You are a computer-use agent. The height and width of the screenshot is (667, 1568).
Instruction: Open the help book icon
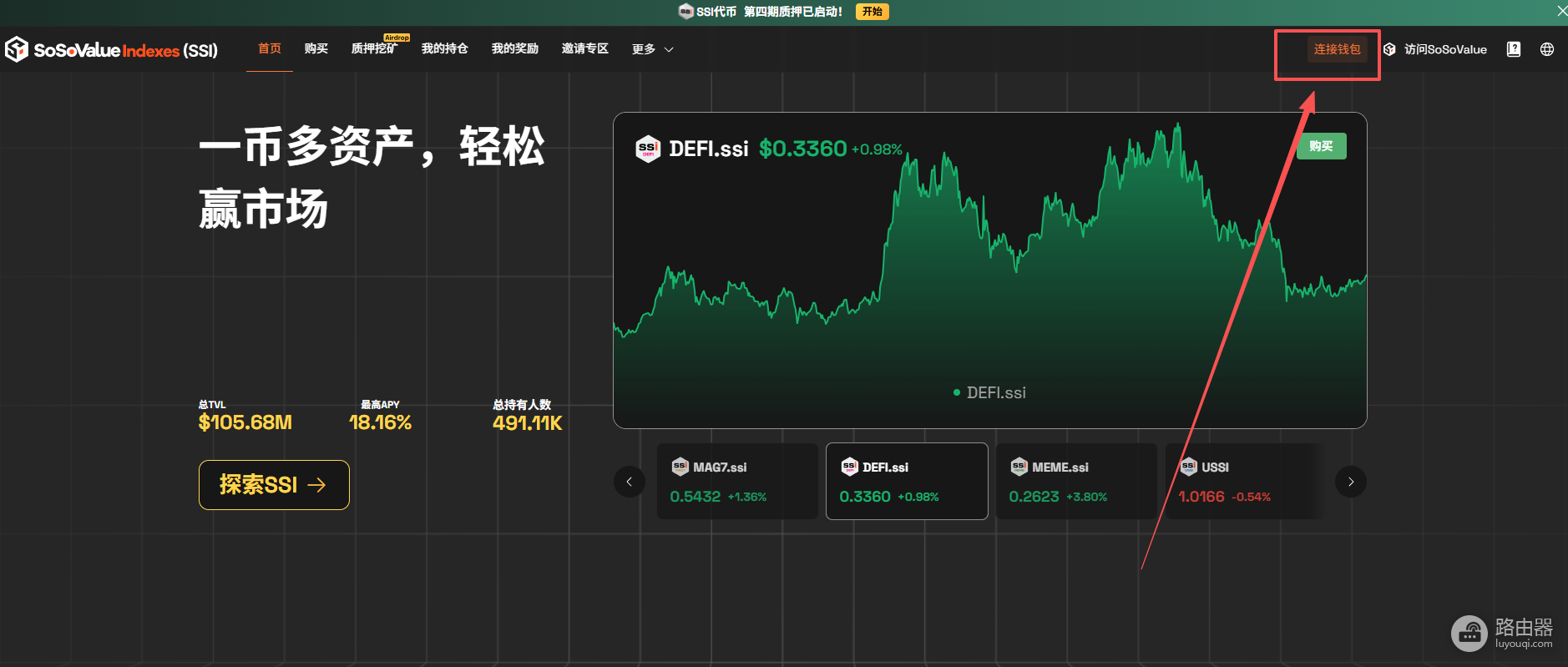coord(1513,49)
